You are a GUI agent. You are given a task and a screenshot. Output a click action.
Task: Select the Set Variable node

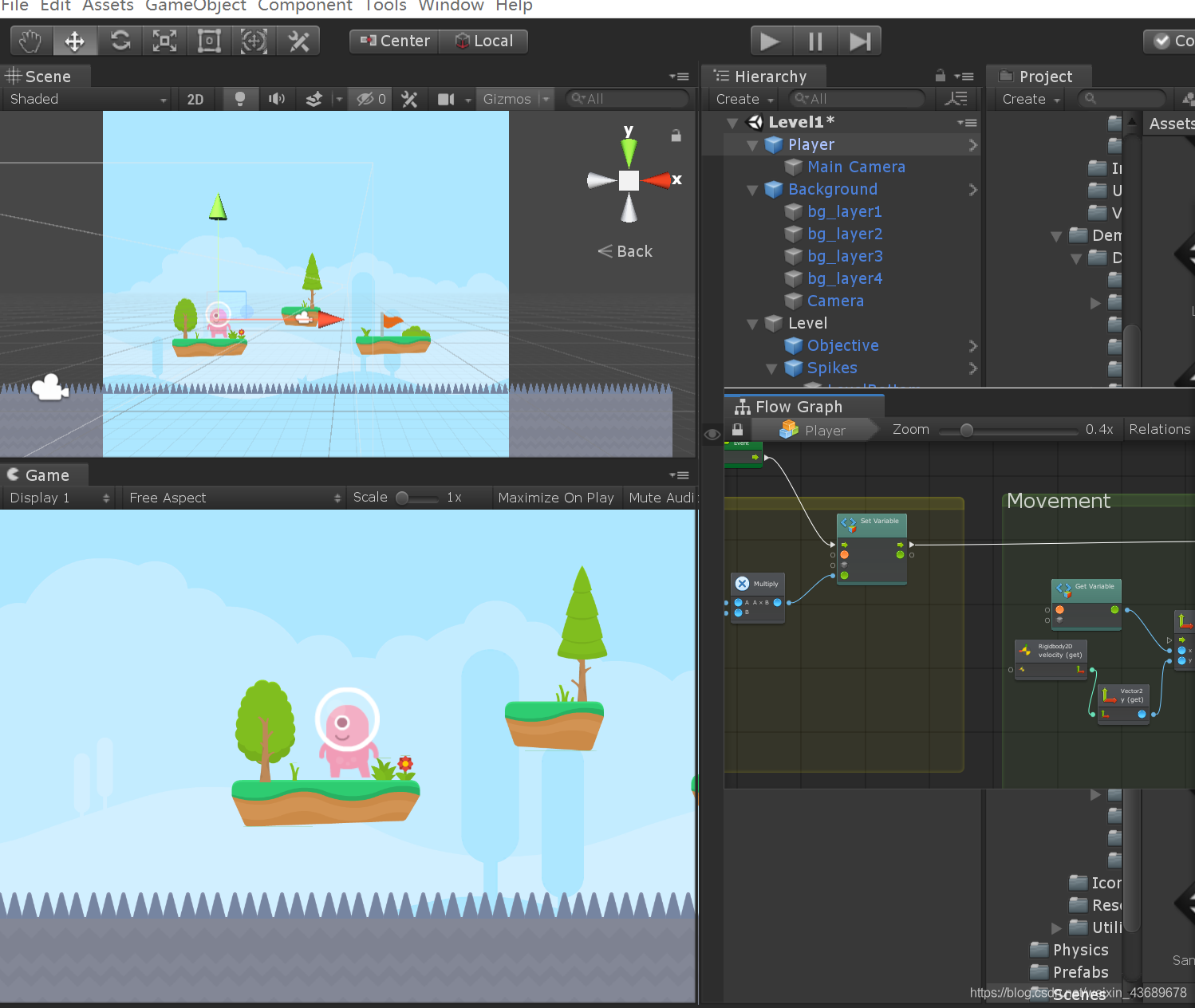(871, 549)
